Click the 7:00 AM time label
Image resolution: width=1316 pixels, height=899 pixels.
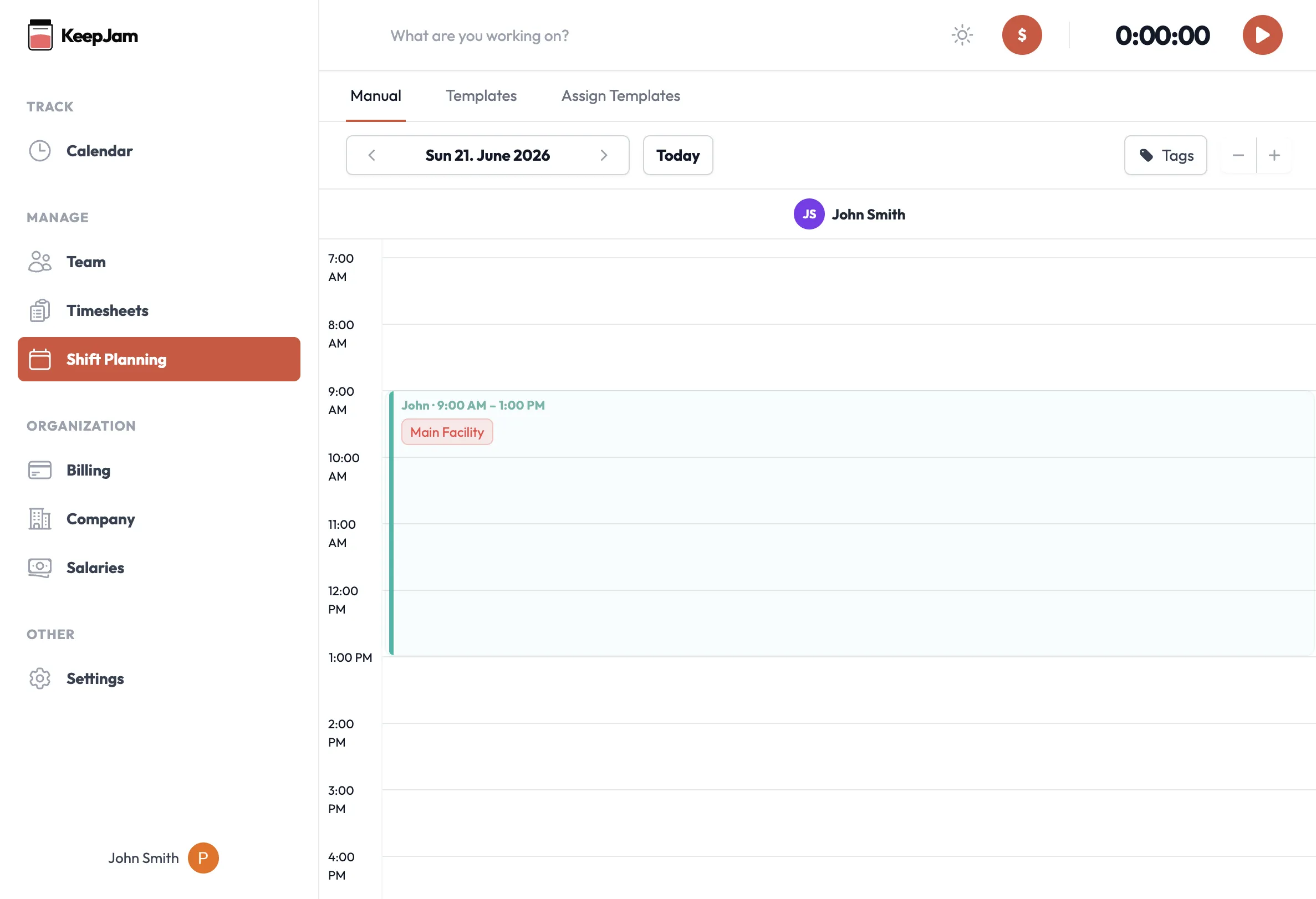(x=340, y=267)
